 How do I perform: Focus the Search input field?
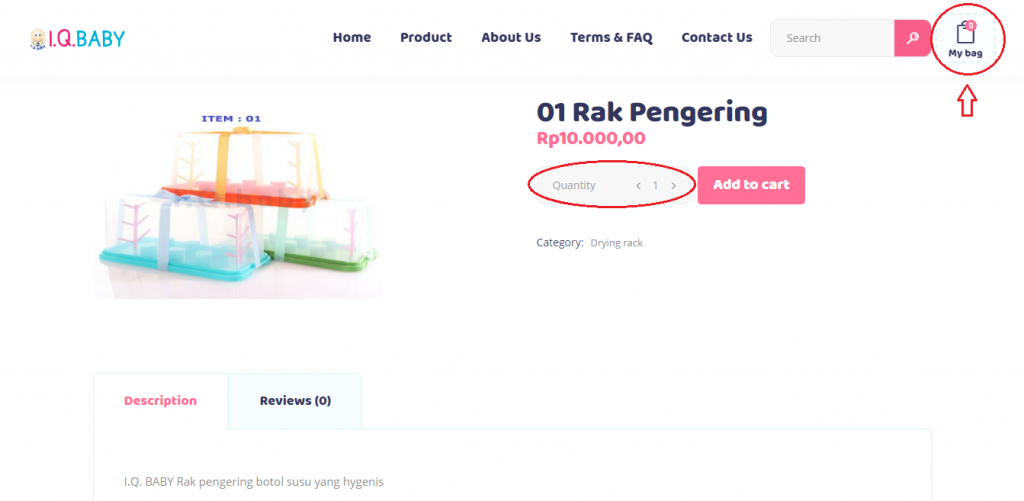click(x=832, y=38)
